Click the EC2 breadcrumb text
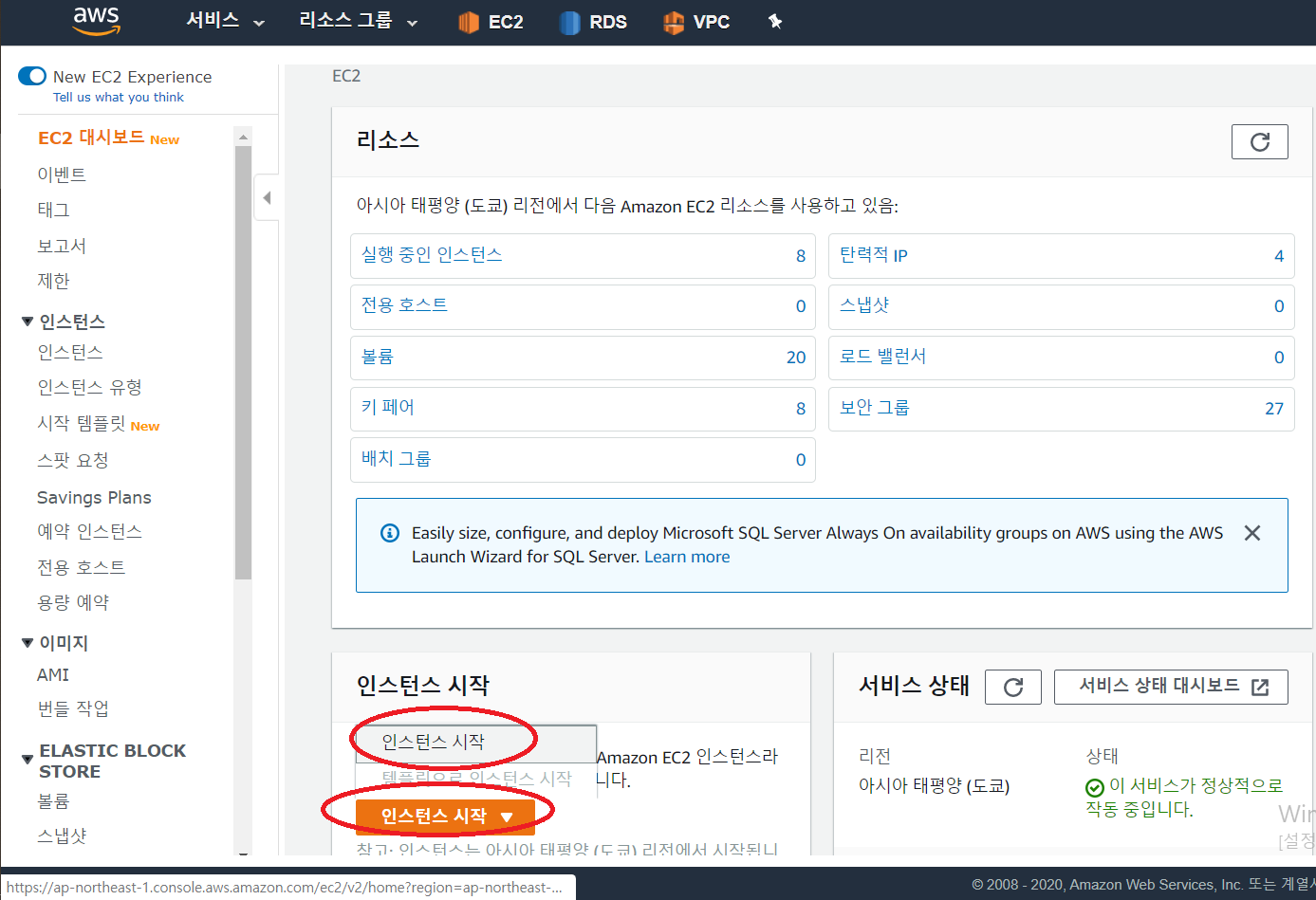The height and width of the screenshot is (900, 1316). [346, 76]
